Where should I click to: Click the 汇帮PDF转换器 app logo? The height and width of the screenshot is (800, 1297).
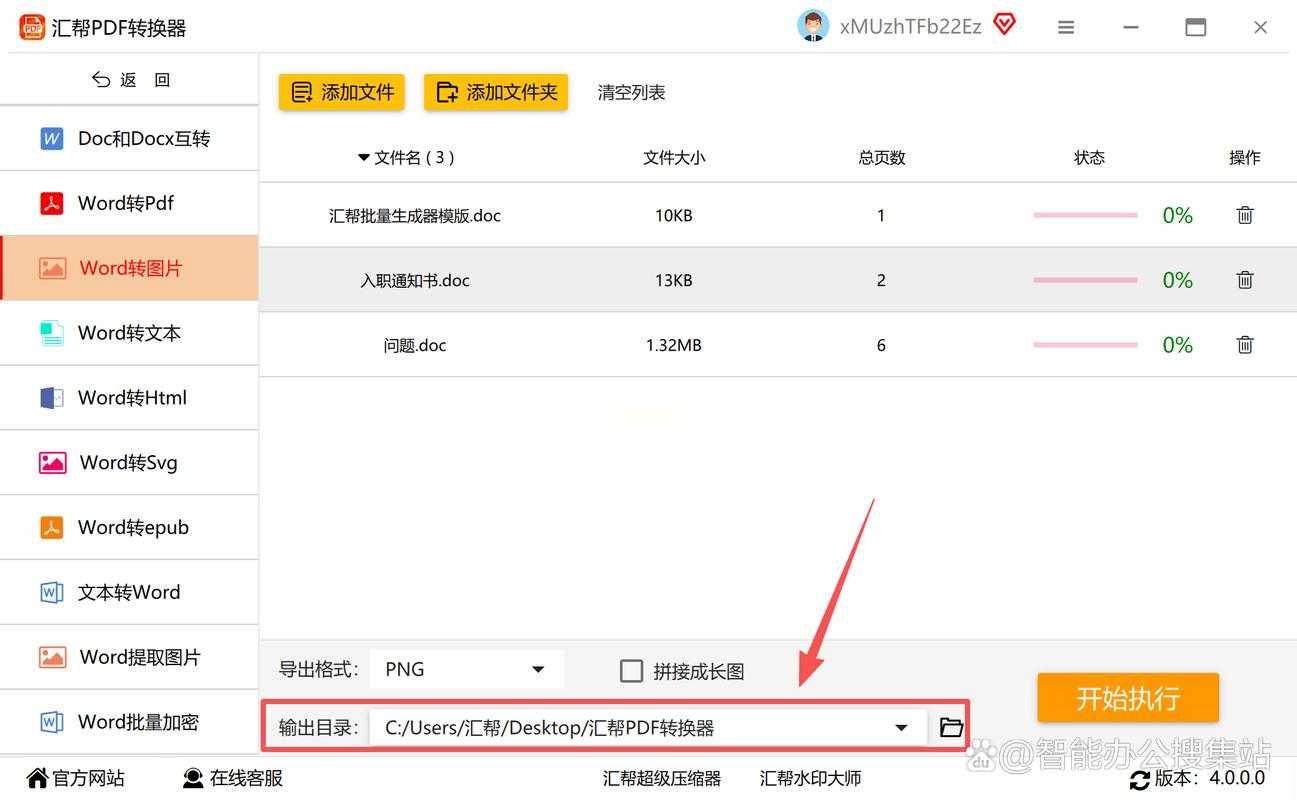pyautogui.click(x=31, y=27)
